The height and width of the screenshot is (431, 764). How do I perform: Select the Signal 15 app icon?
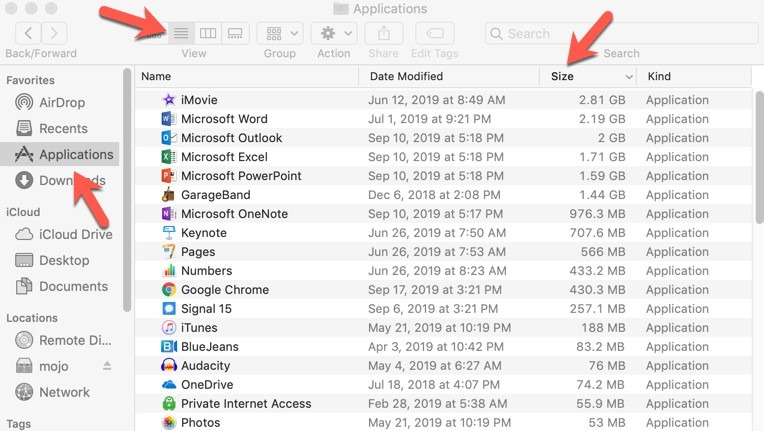tap(169, 309)
